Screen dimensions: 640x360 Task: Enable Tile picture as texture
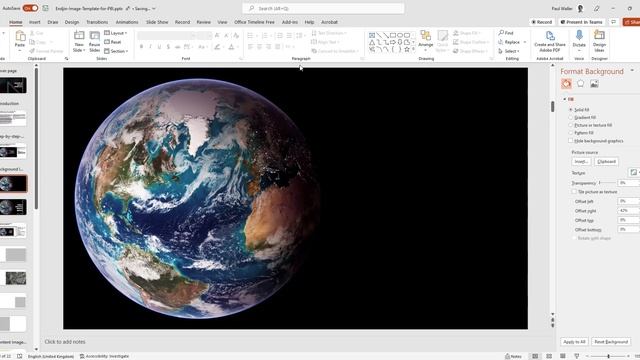[574, 192]
